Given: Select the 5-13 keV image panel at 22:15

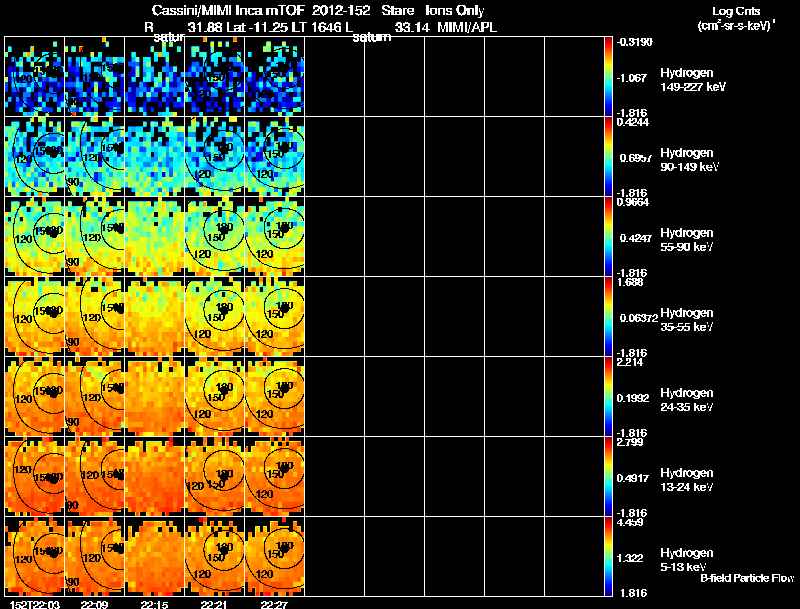Looking at the screenshot, I should coord(155,556).
